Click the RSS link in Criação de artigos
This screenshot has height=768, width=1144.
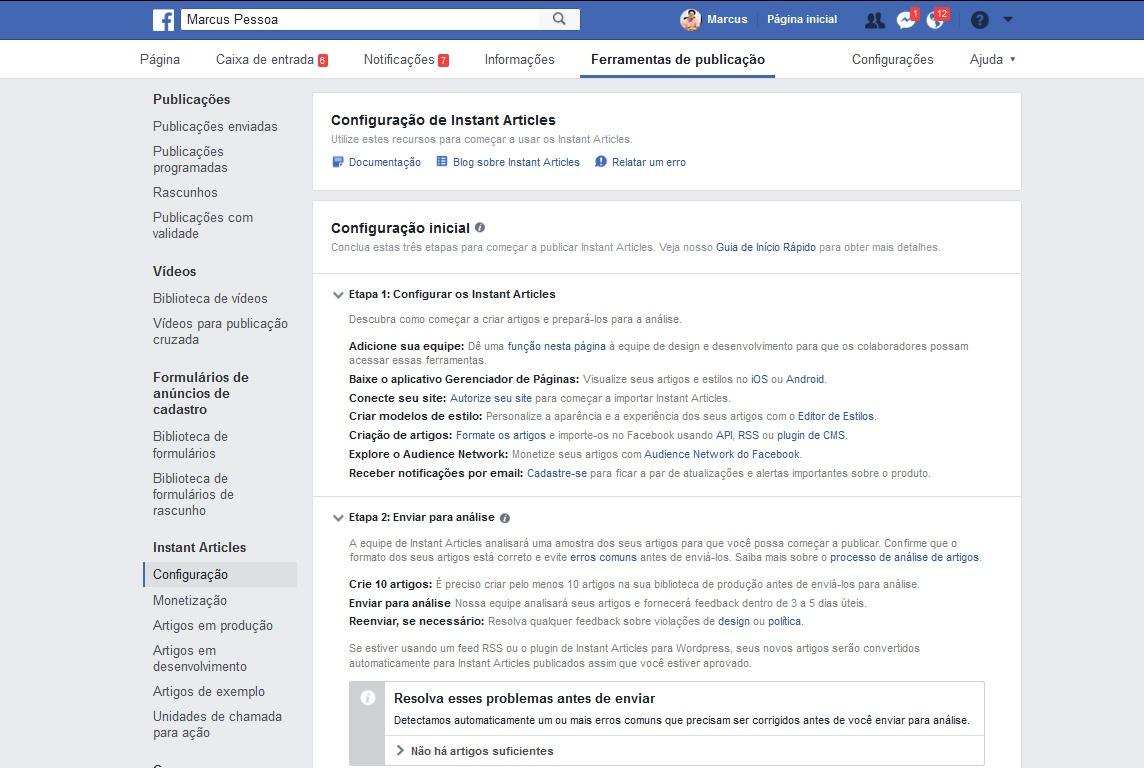point(749,435)
